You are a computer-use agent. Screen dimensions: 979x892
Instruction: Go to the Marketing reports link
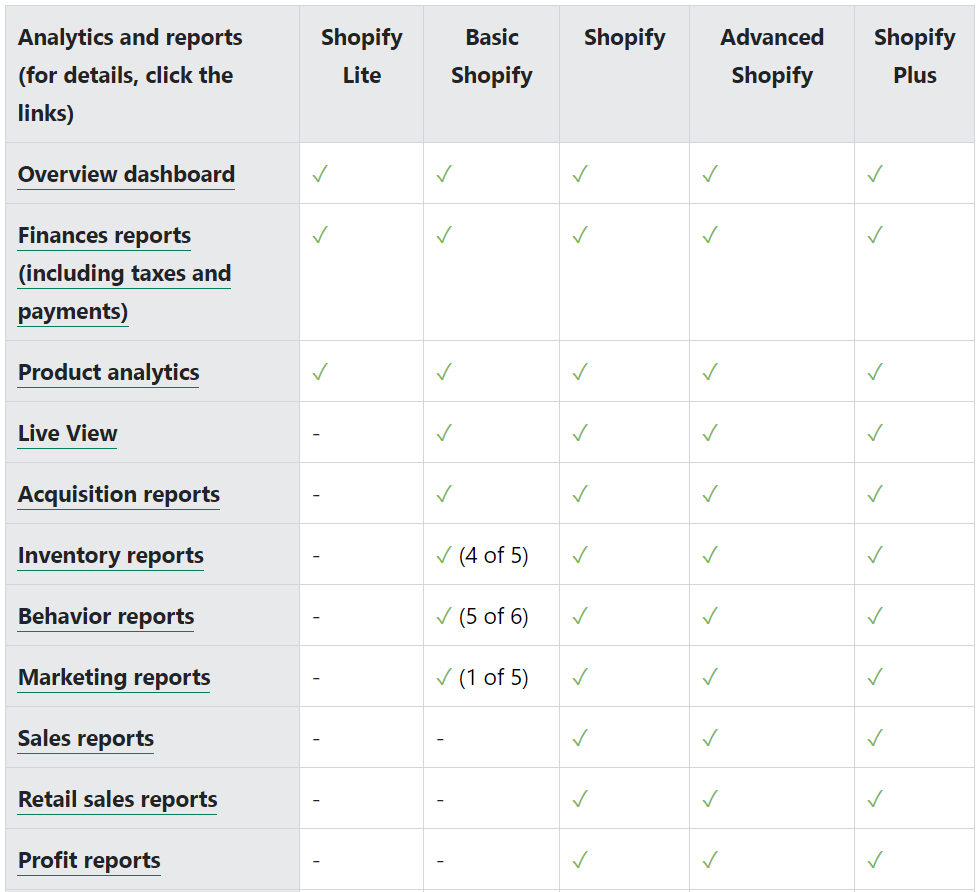(114, 678)
